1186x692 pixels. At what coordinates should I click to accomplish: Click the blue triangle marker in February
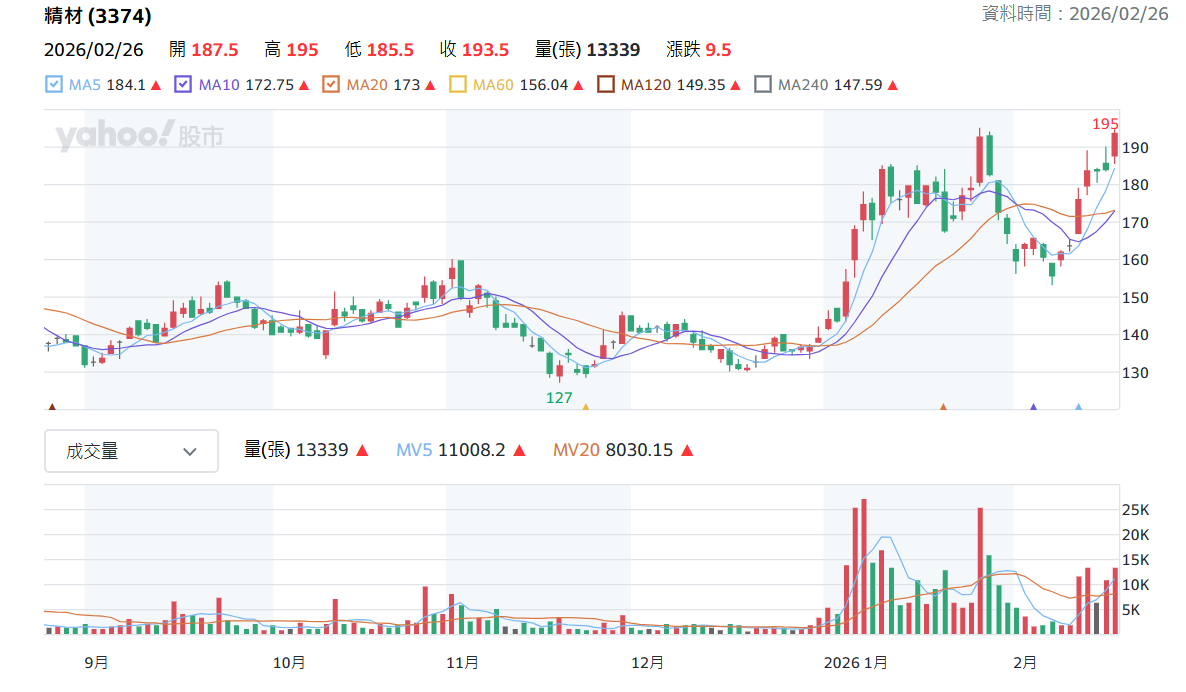tap(1079, 407)
